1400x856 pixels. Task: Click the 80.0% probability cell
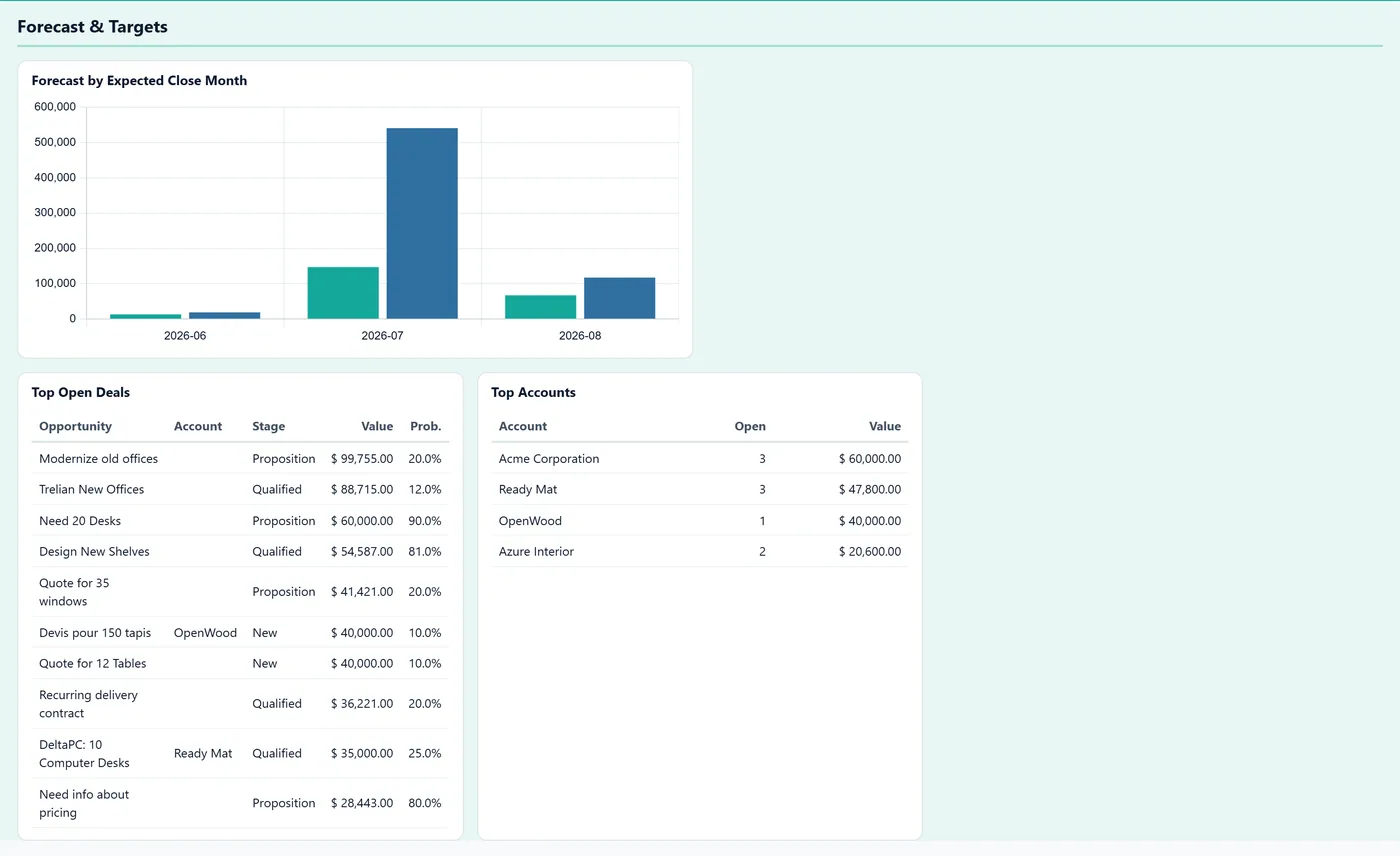[425, 804]
